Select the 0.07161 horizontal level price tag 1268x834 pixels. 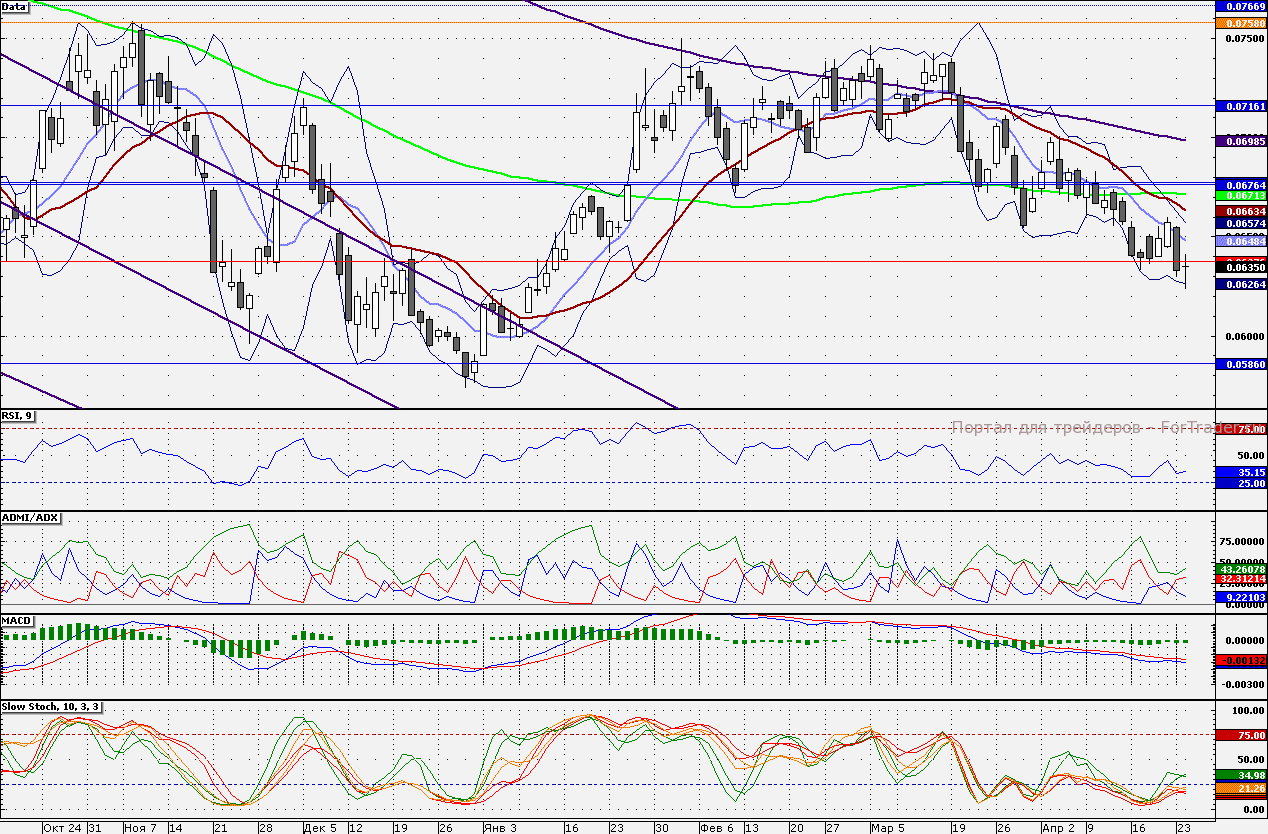(1240, 105)
